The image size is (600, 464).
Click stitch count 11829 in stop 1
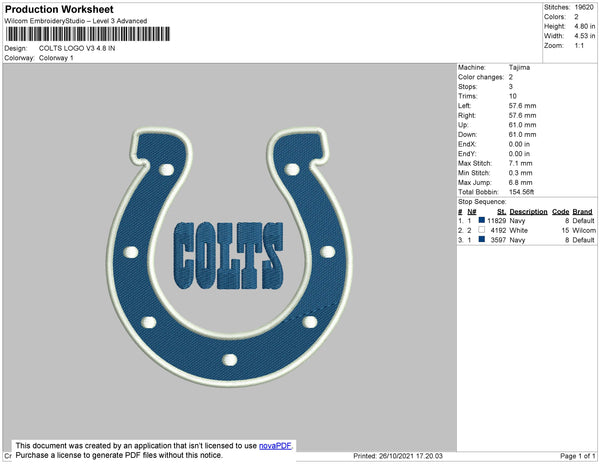coord(497,221)
